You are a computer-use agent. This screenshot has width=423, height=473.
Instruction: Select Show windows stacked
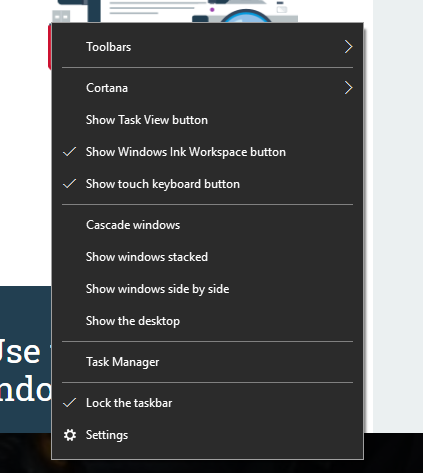click(207, 257)
